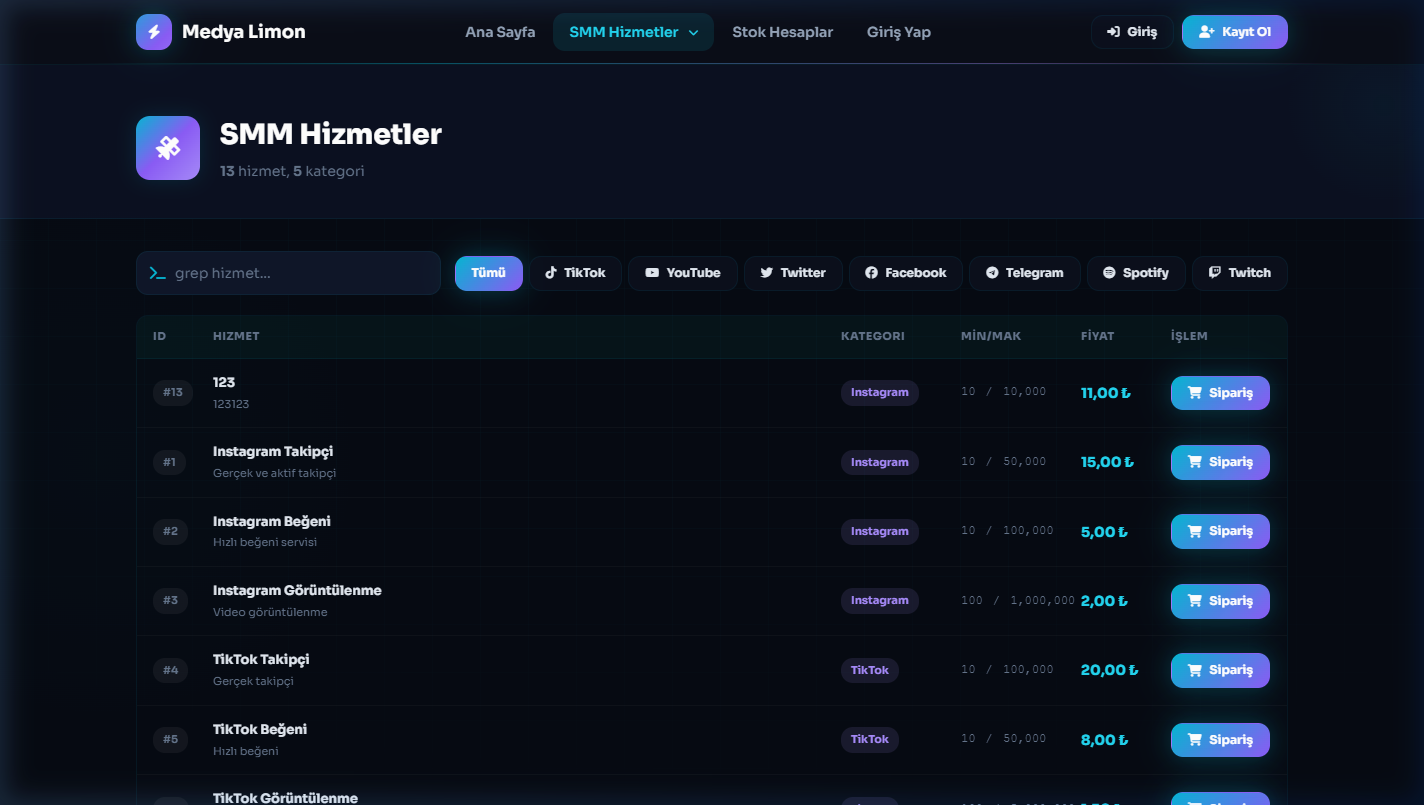
Task: Click the 15,00 ₺ price
Action: coord(1108,462)
